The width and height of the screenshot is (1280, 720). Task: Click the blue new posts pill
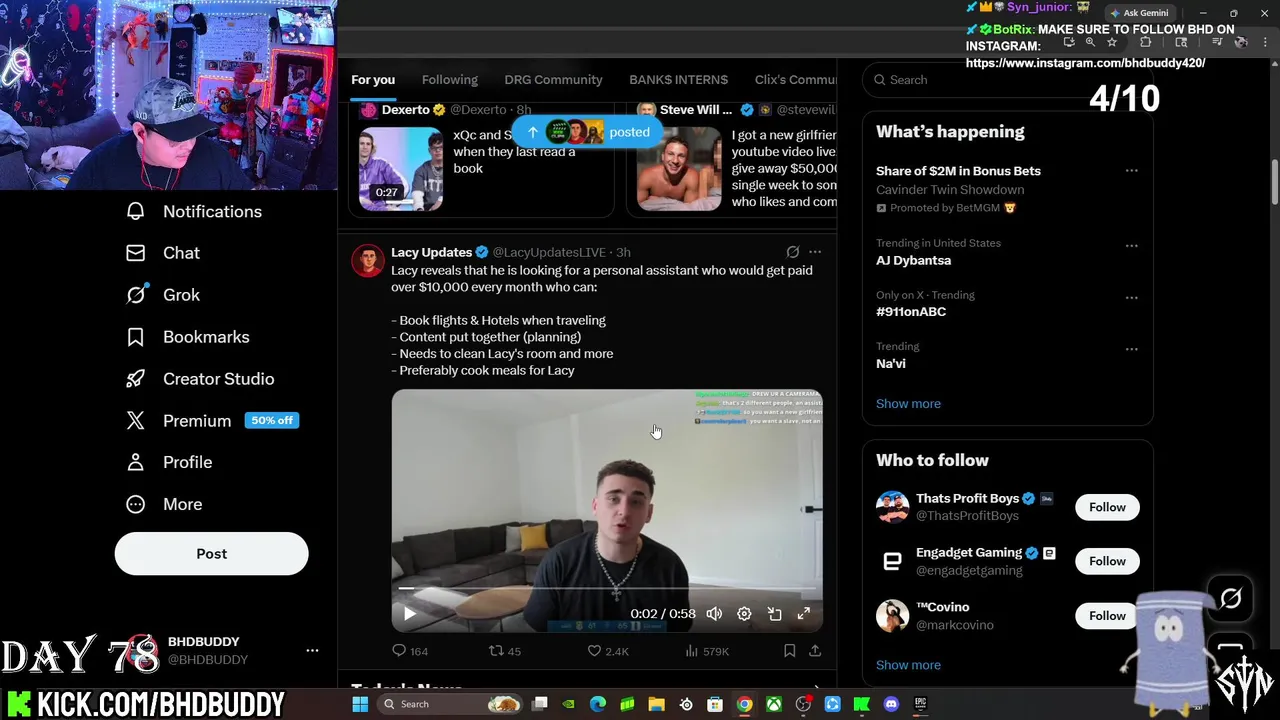[588, 132]
